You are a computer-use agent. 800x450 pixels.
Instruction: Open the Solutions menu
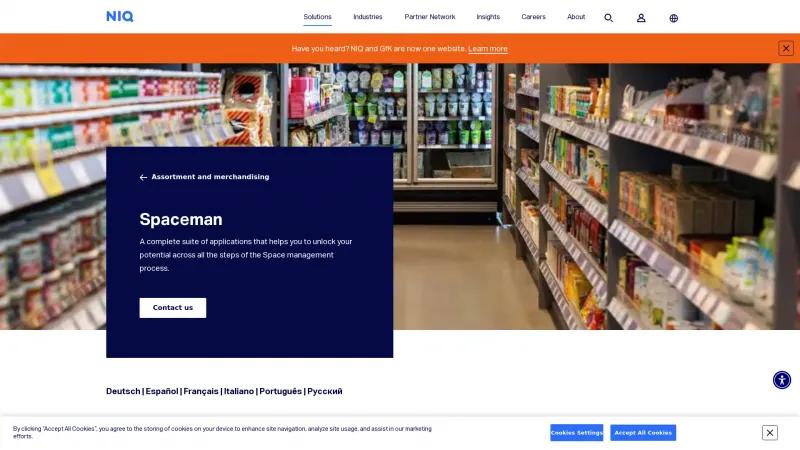point(317,17)
